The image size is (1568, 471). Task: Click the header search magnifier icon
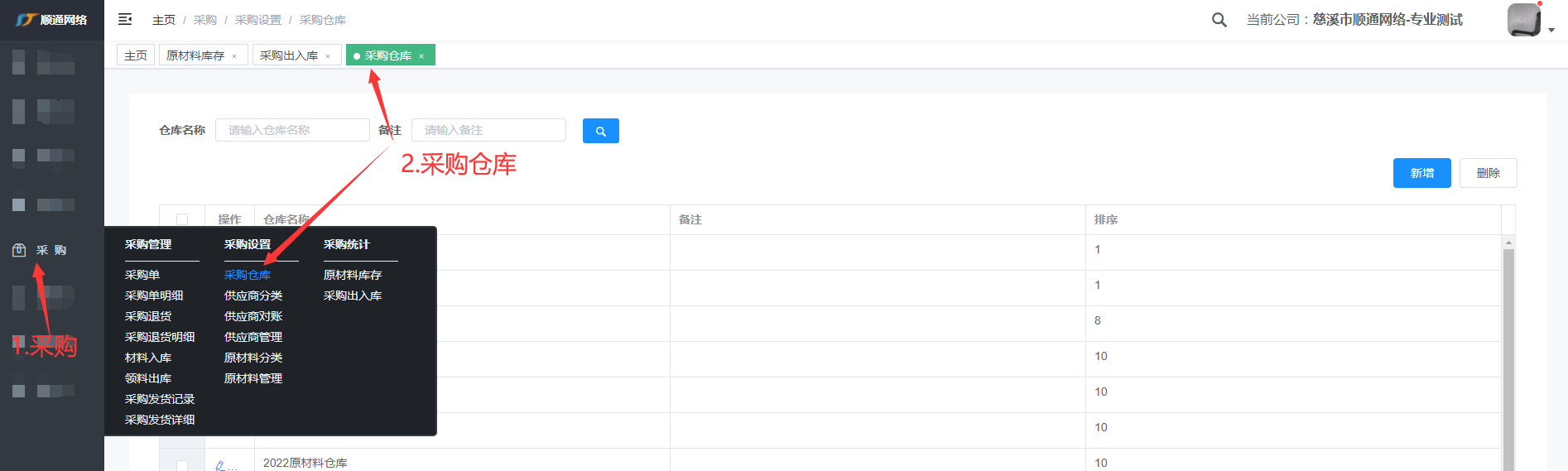click(1219, 20)
